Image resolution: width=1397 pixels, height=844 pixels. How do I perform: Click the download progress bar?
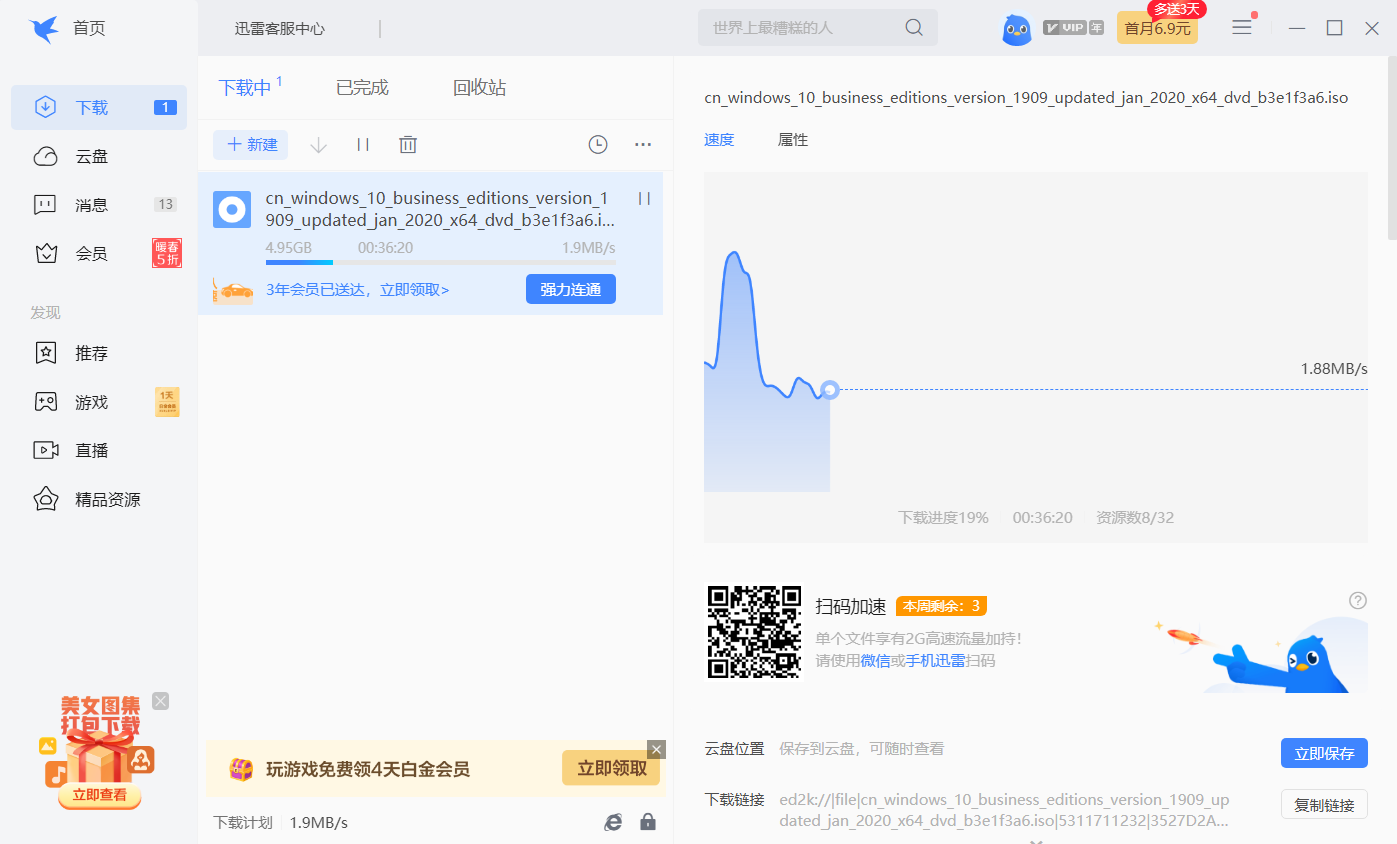click(441, 263)
